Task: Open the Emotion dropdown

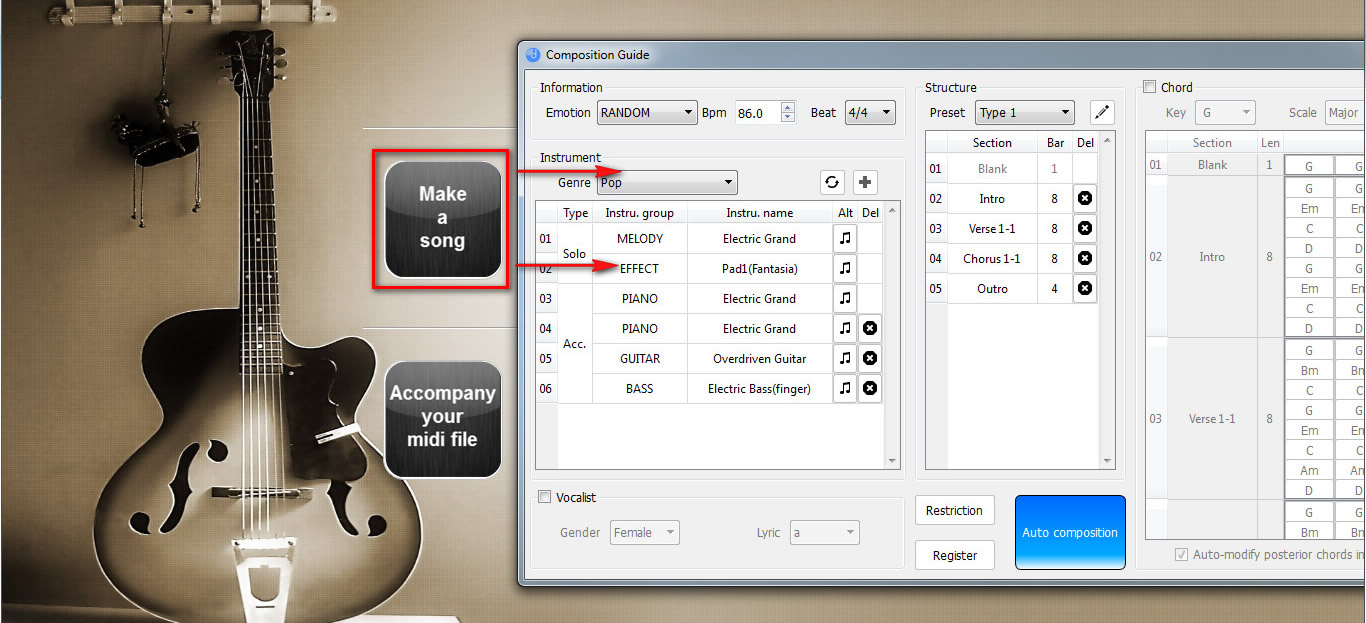Action: 647,113
